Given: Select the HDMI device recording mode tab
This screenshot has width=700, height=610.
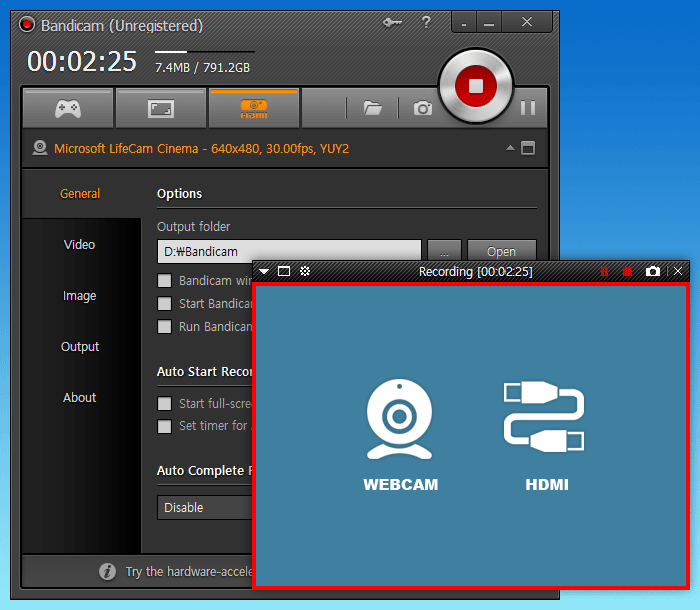Looking at the screenshot, I should 254,109.
